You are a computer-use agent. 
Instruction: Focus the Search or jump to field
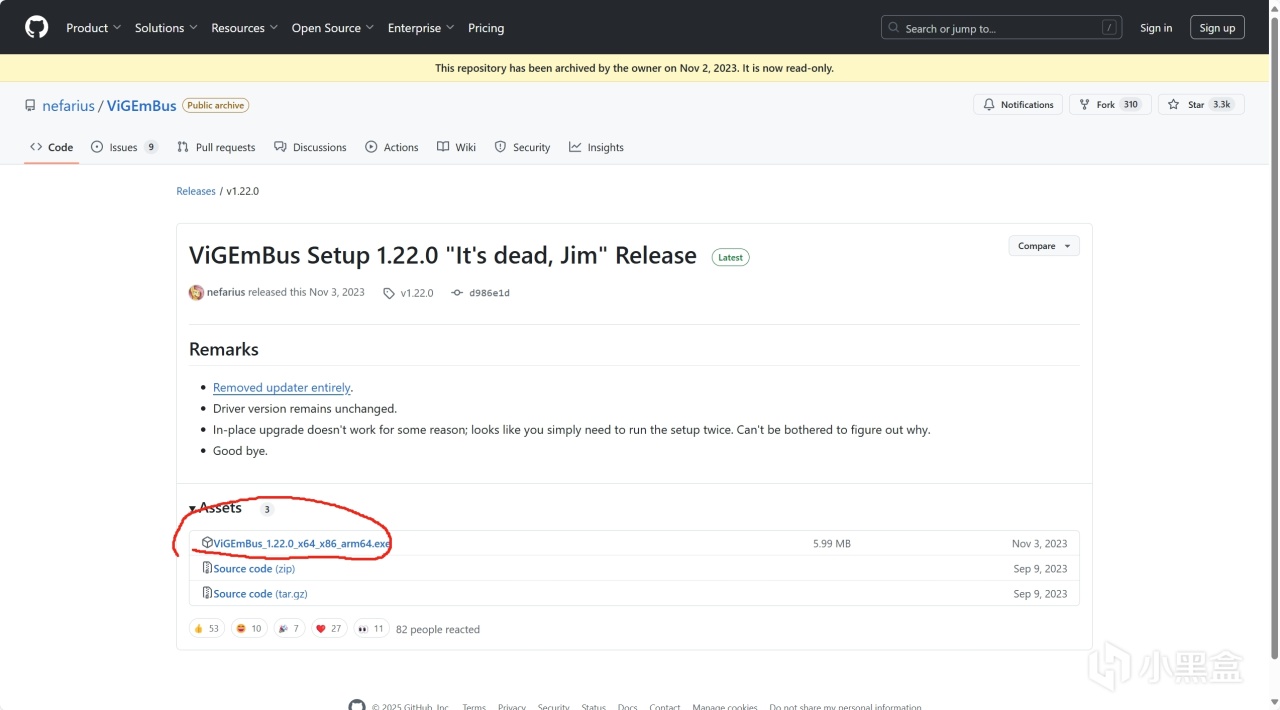[x=1001, y=28]
